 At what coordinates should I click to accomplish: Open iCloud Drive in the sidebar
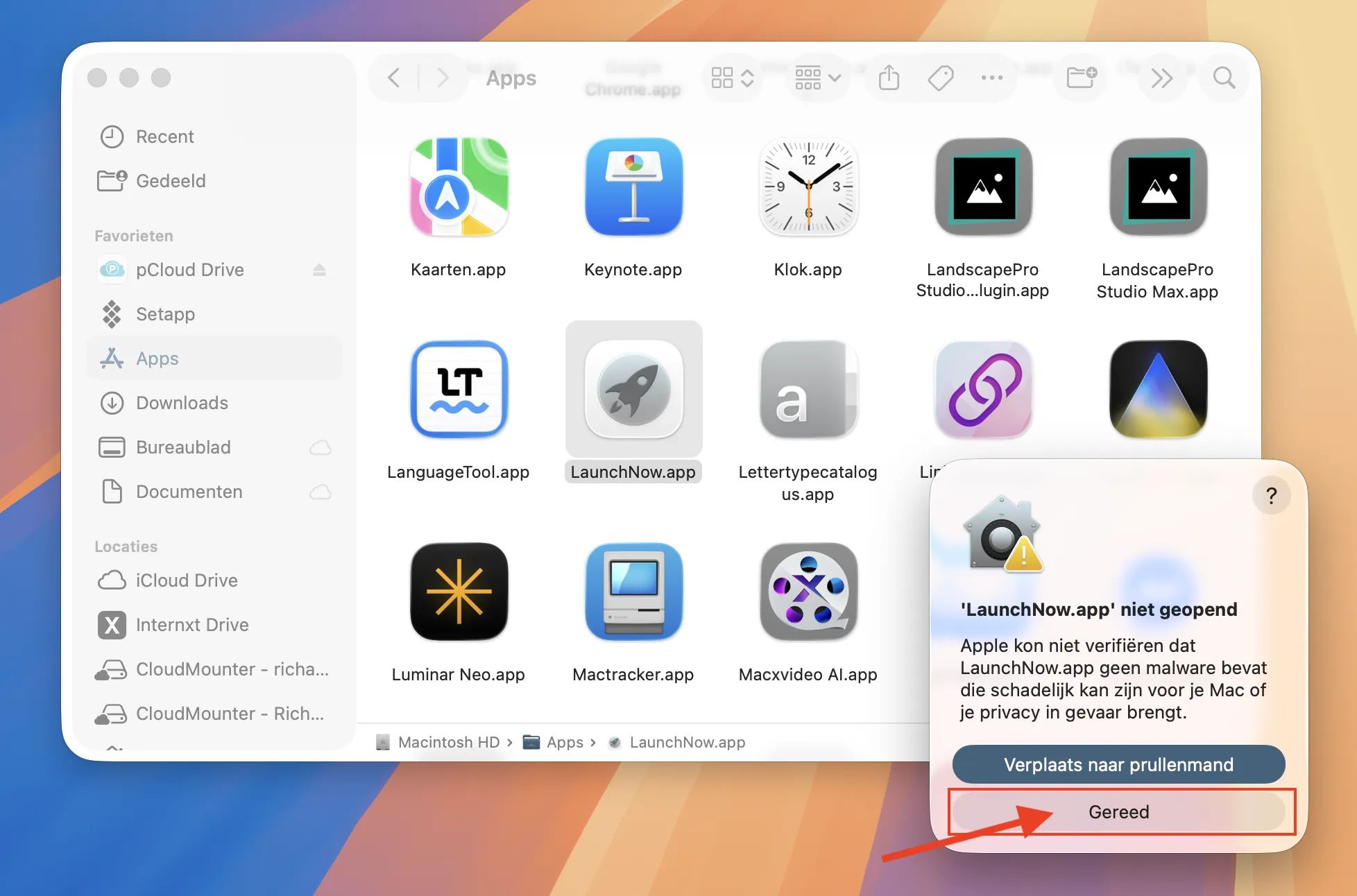click(x=186, y=580)
